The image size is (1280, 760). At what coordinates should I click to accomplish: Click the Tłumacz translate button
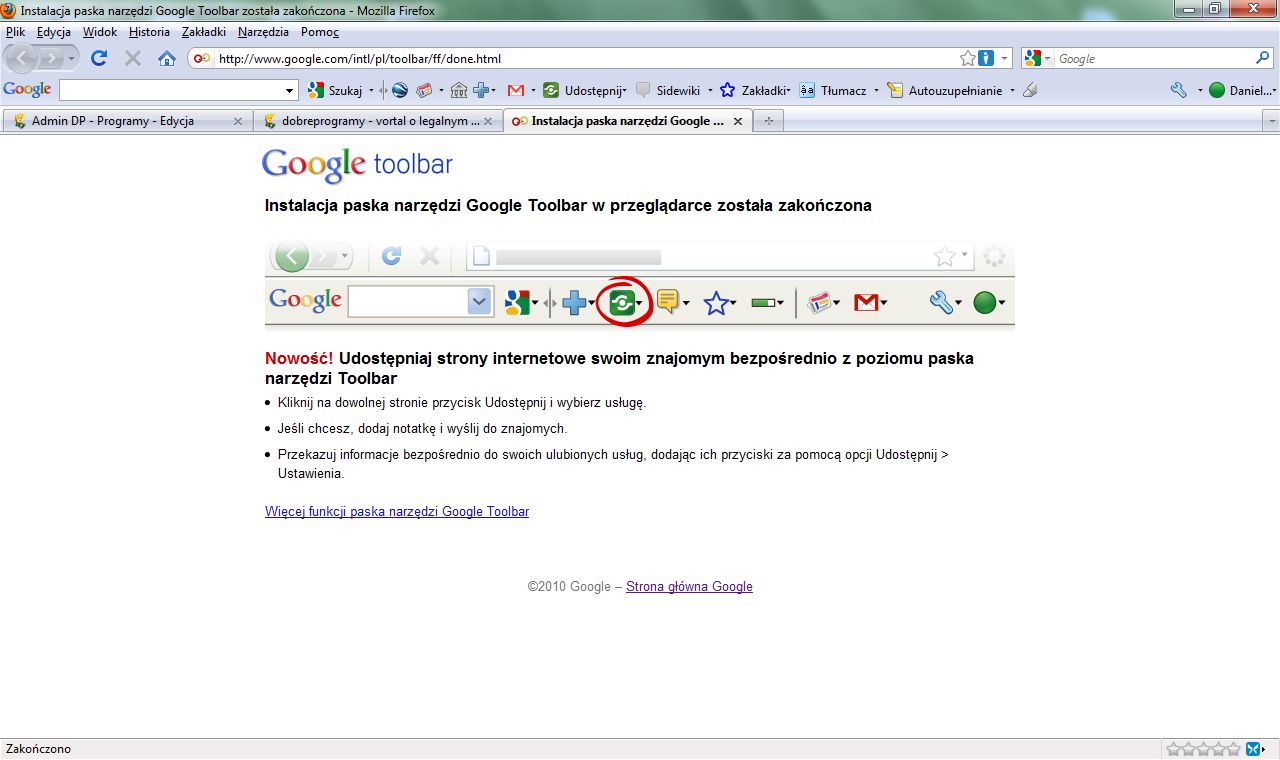click(x=833, y=90)
